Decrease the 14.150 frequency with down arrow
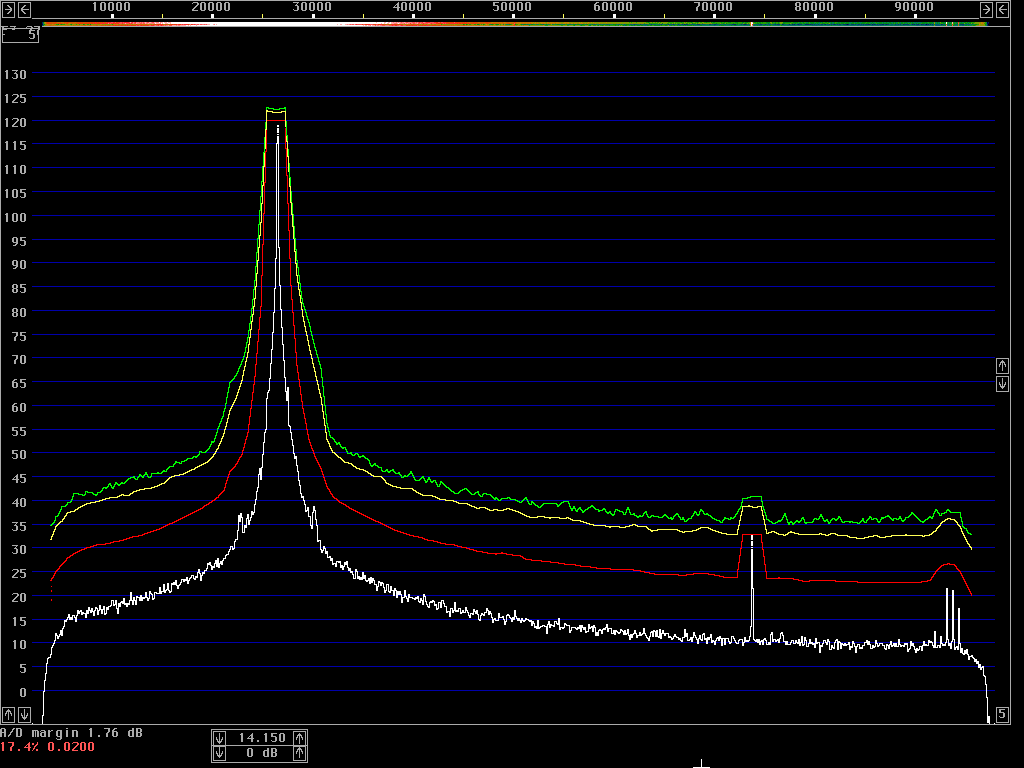The image size is (1024, 768). tap(219, 738)
